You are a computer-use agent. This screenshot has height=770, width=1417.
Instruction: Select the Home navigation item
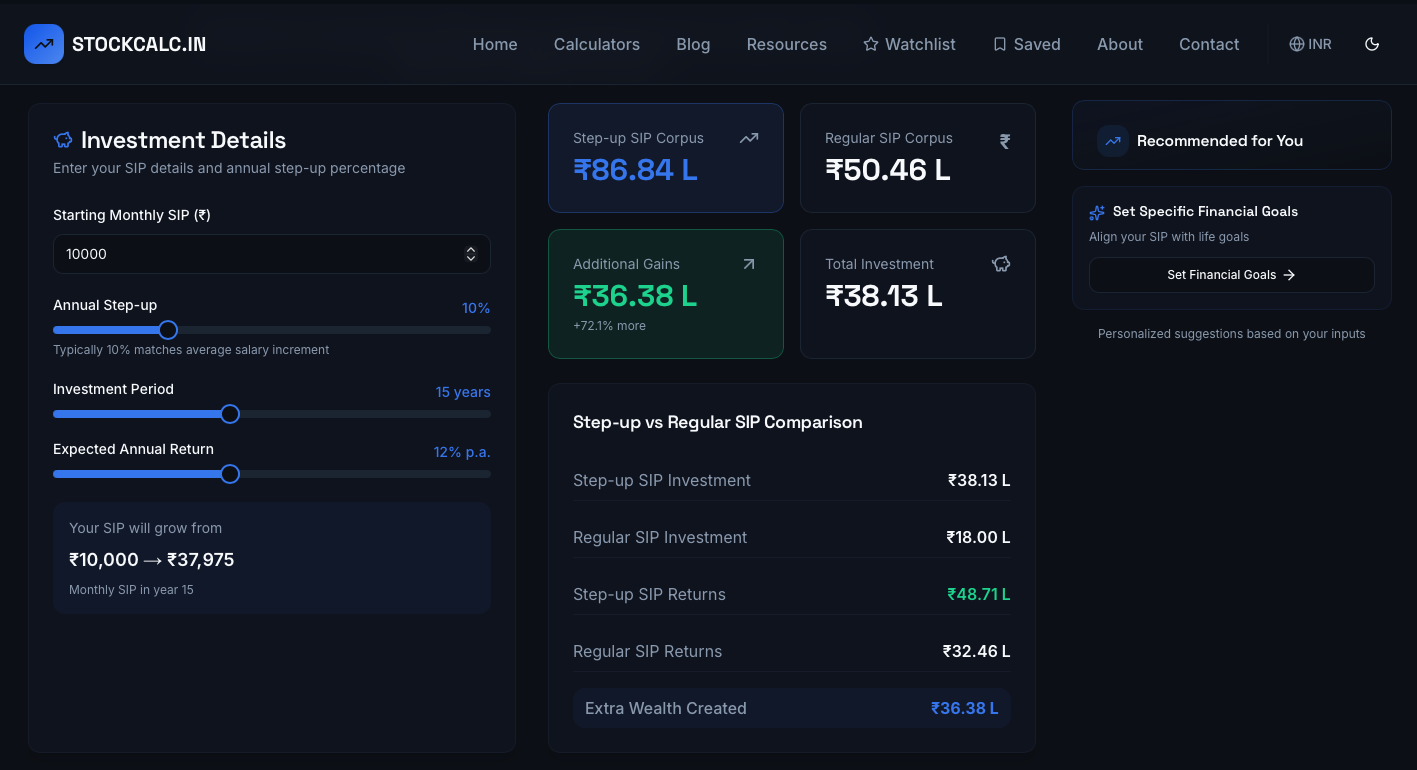tap(495, 44)
